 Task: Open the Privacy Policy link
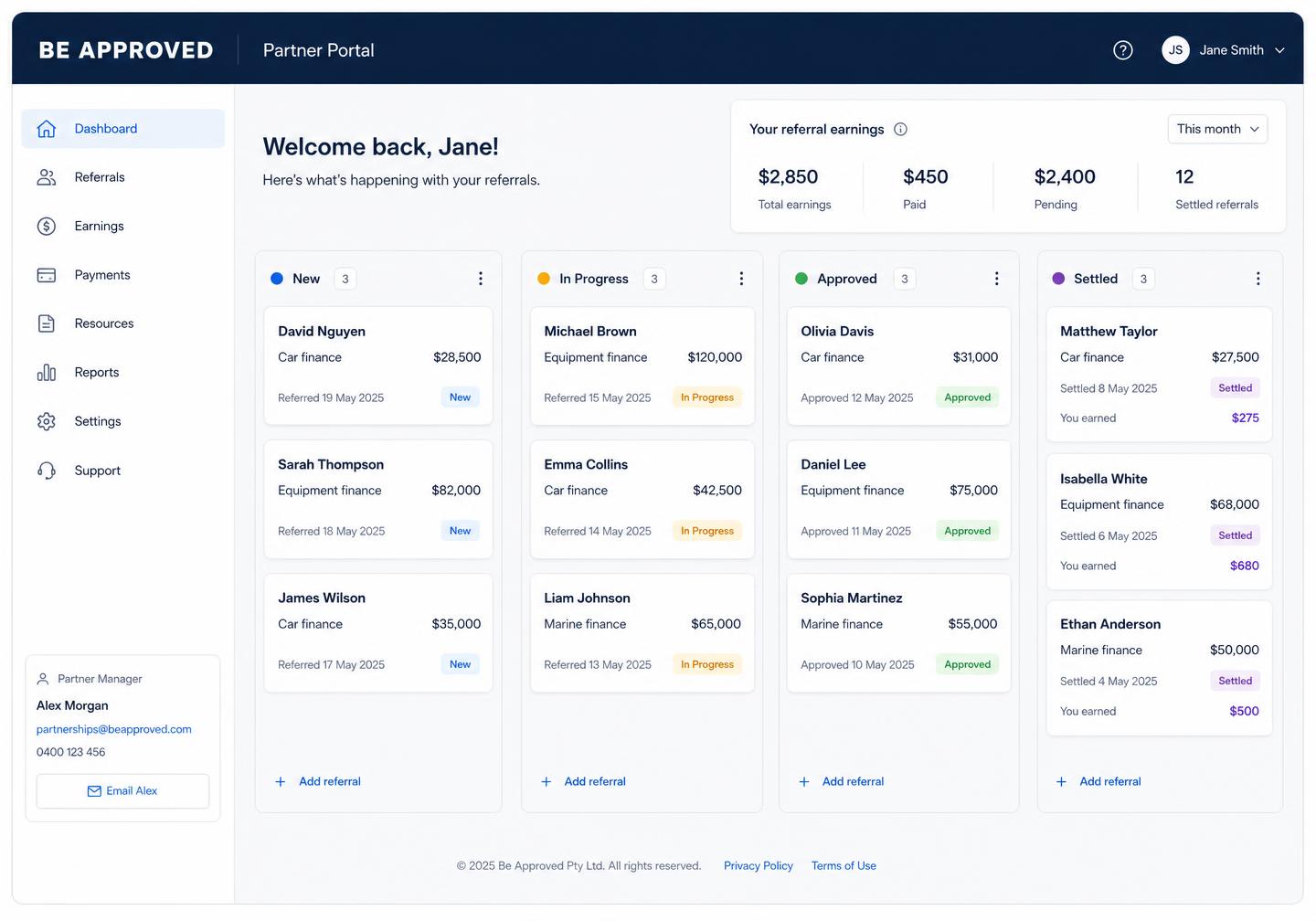759,866
